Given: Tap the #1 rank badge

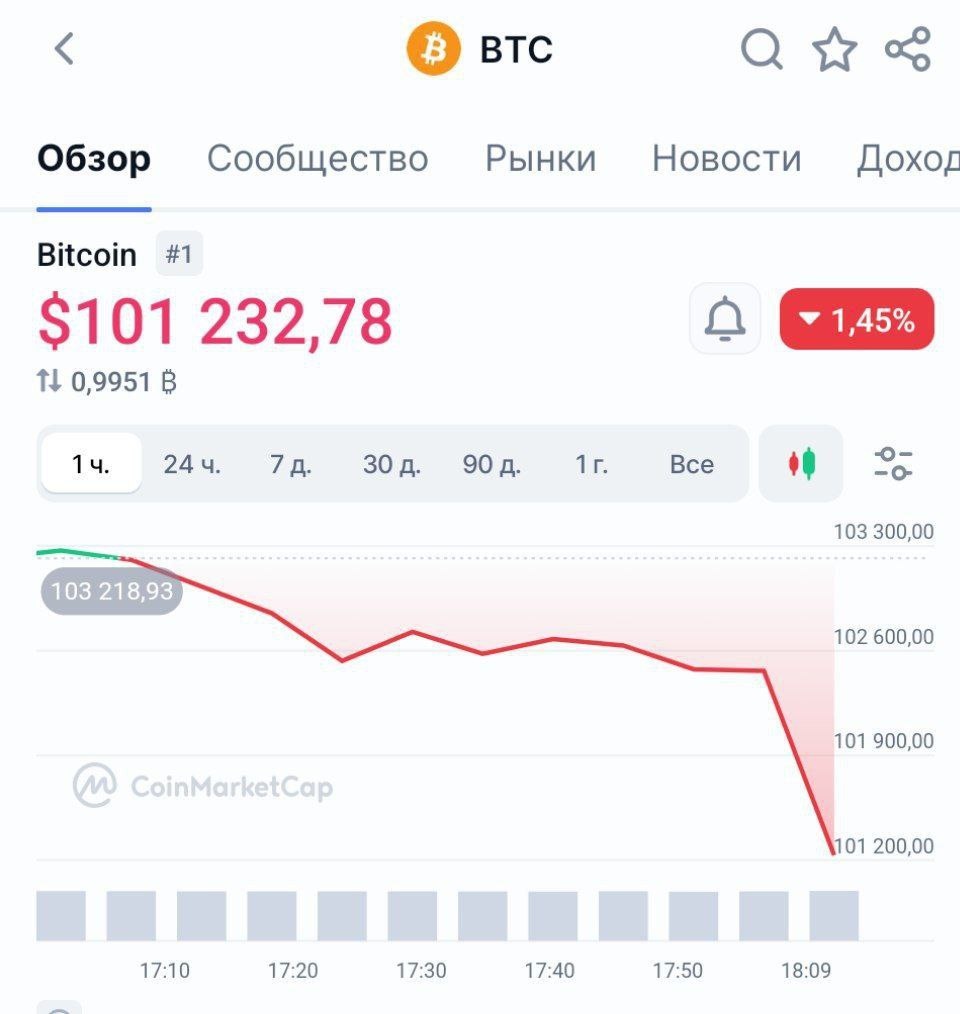Looking at the screenshot, I should pos(179,254).
